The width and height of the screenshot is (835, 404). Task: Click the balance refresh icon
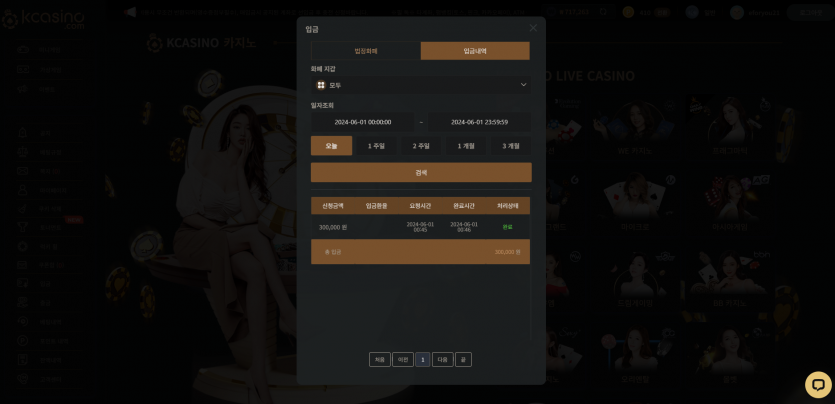(603, 12)
